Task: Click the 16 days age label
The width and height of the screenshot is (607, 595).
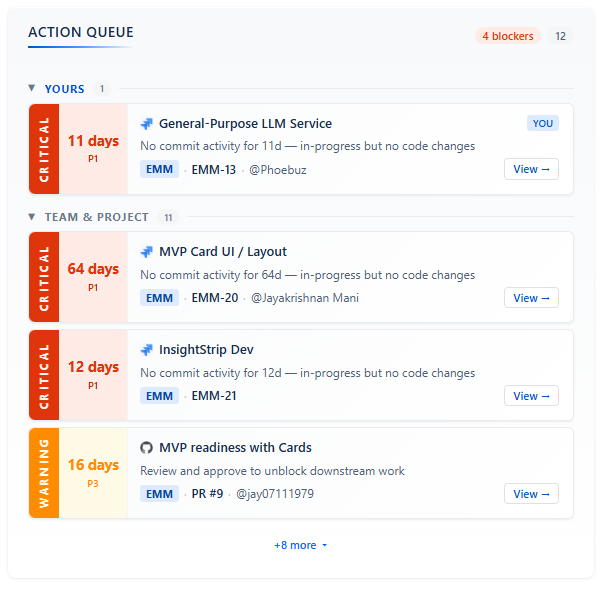Action: click(x=93, y=465)
